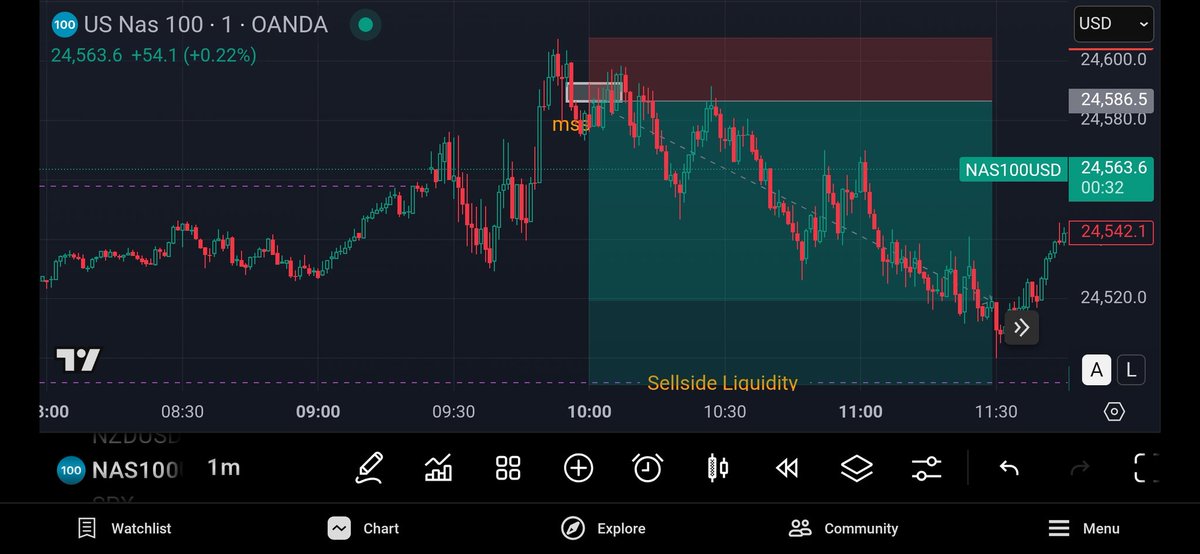Switch to the Chart tab
The image size is (1200, 554).
[364, 529]
